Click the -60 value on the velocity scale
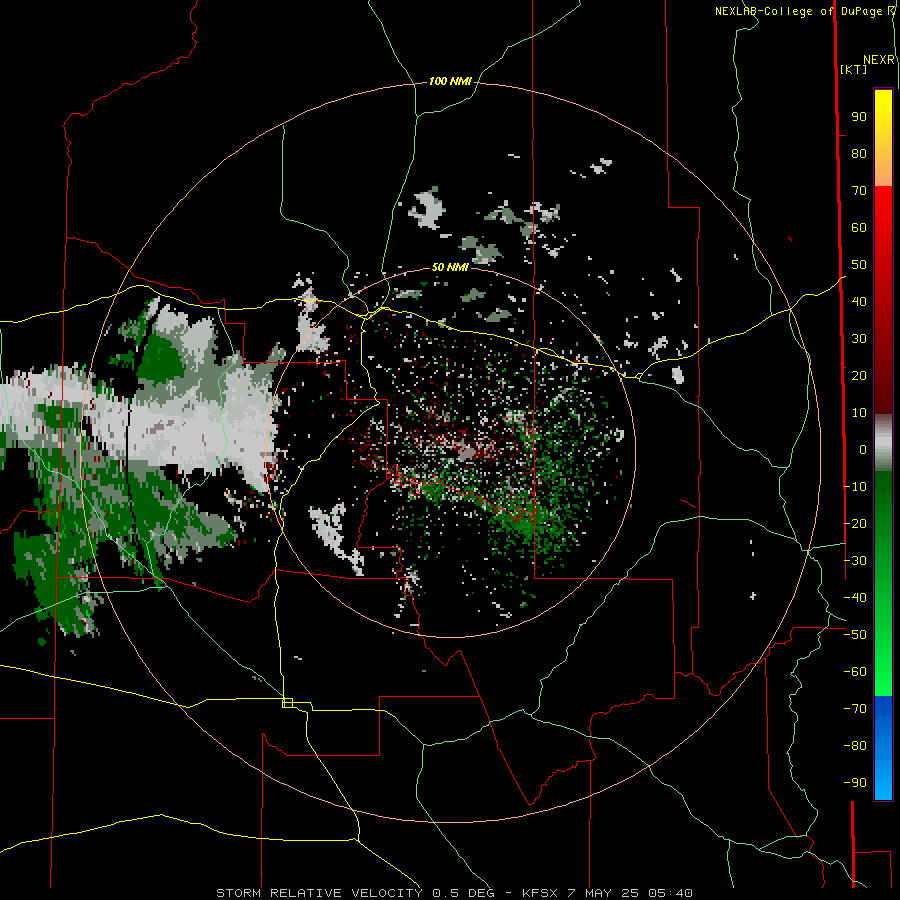 click(855, 672)
